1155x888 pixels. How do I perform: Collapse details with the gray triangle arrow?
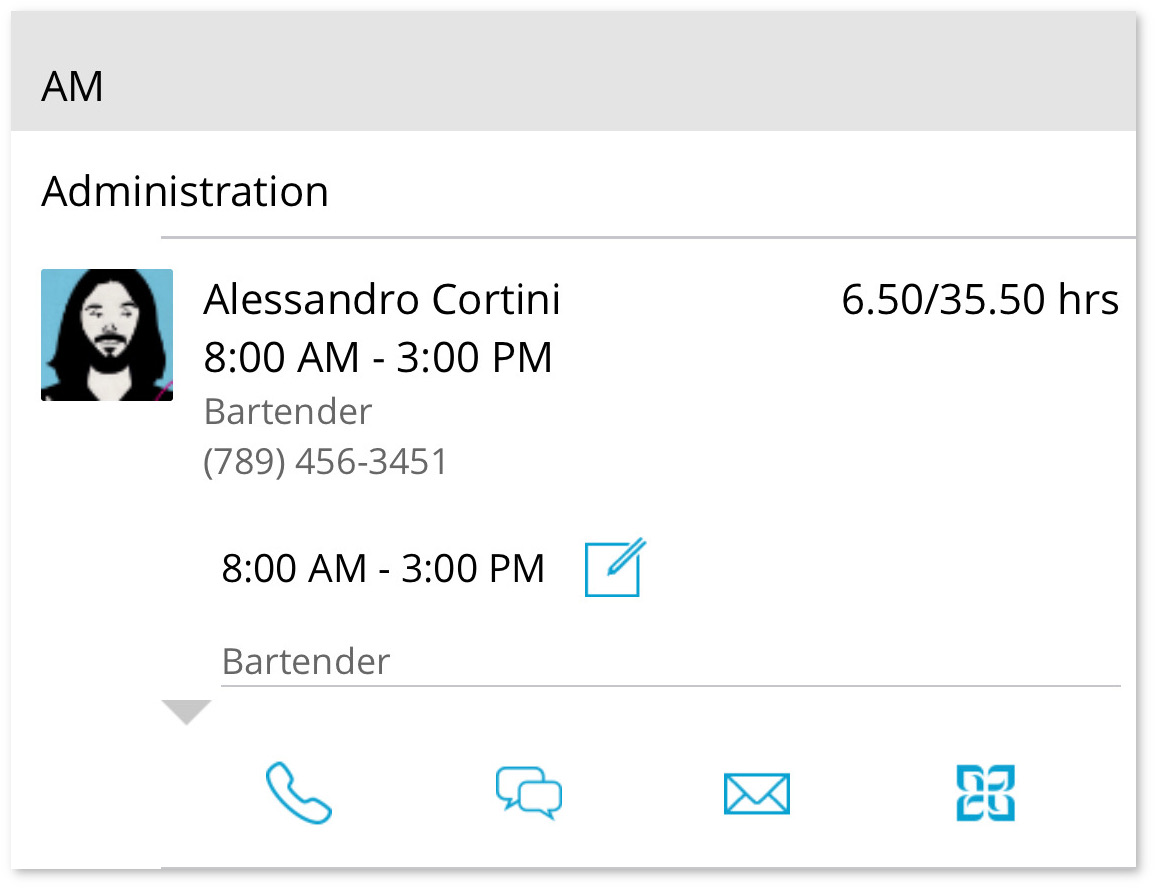(x=186, y=712)
